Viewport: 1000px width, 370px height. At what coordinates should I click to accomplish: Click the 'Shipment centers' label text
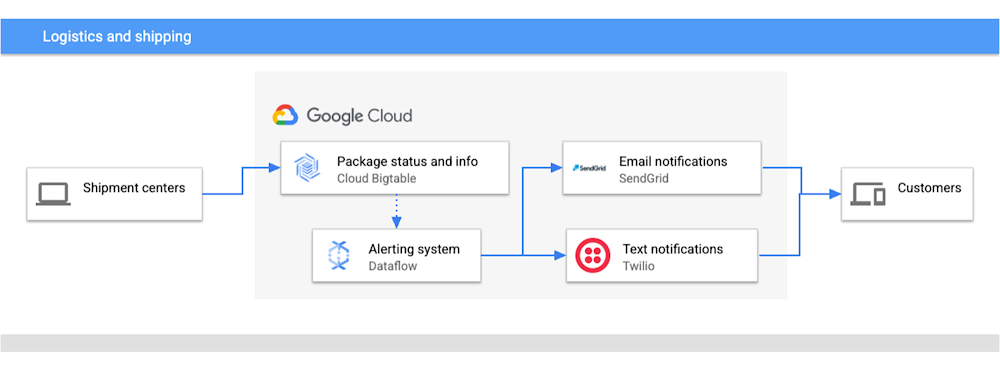coord(134,188)
